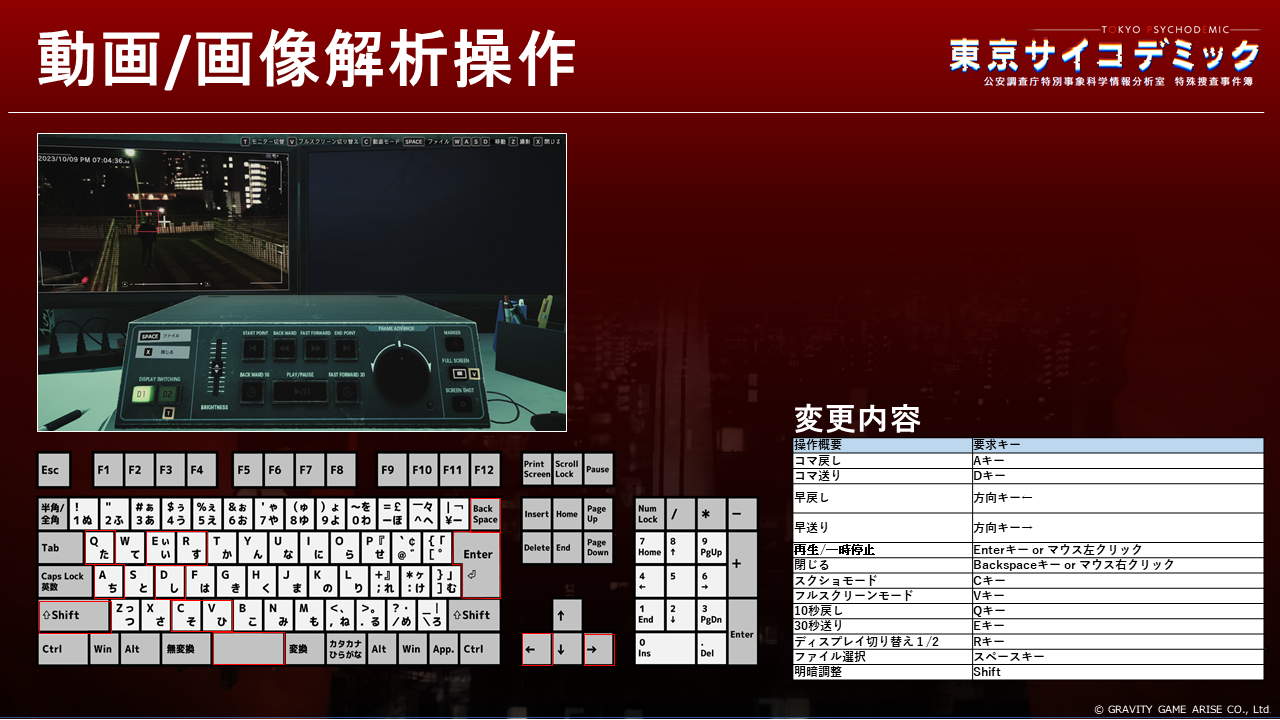Click the 操作概要 table header
The image size is (1280, 720).
click(882, 445)
